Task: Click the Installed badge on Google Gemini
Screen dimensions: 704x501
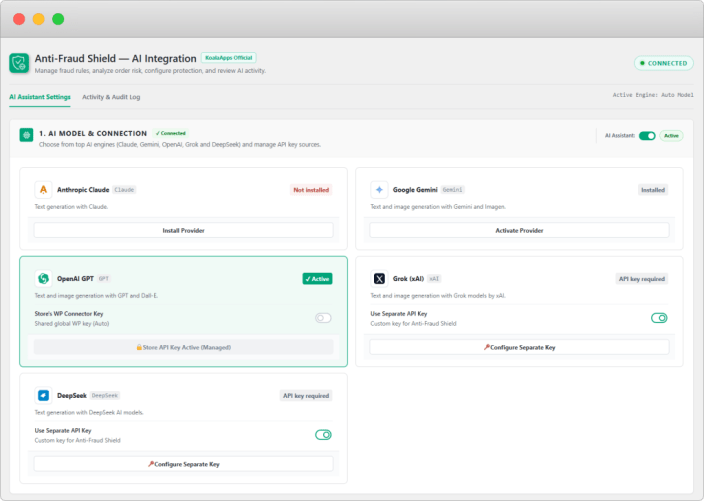Action: (x=653, y=190)
